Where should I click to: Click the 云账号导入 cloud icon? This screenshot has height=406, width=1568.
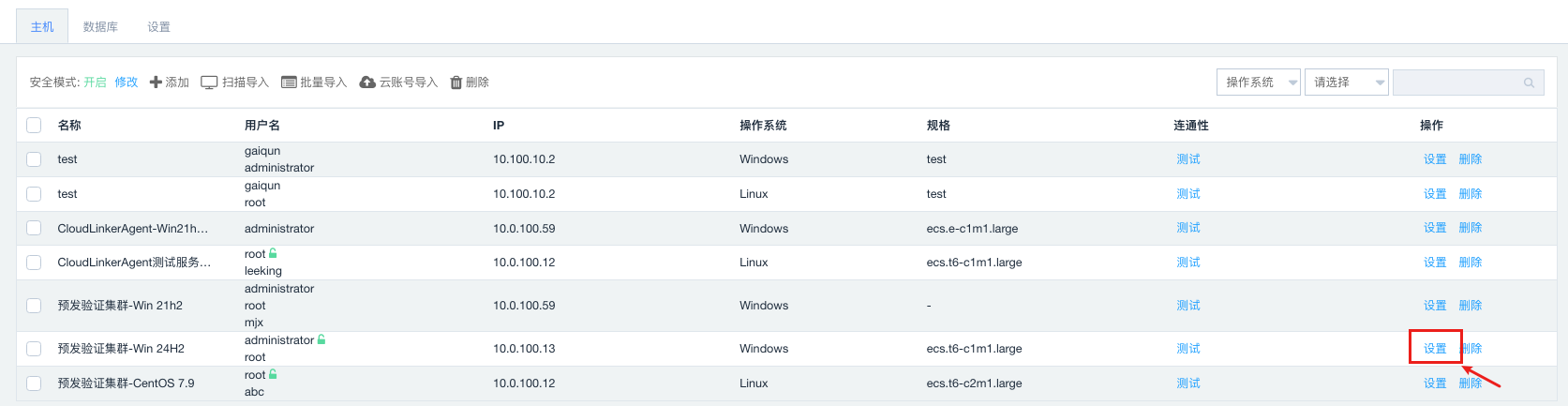point(367,83)
